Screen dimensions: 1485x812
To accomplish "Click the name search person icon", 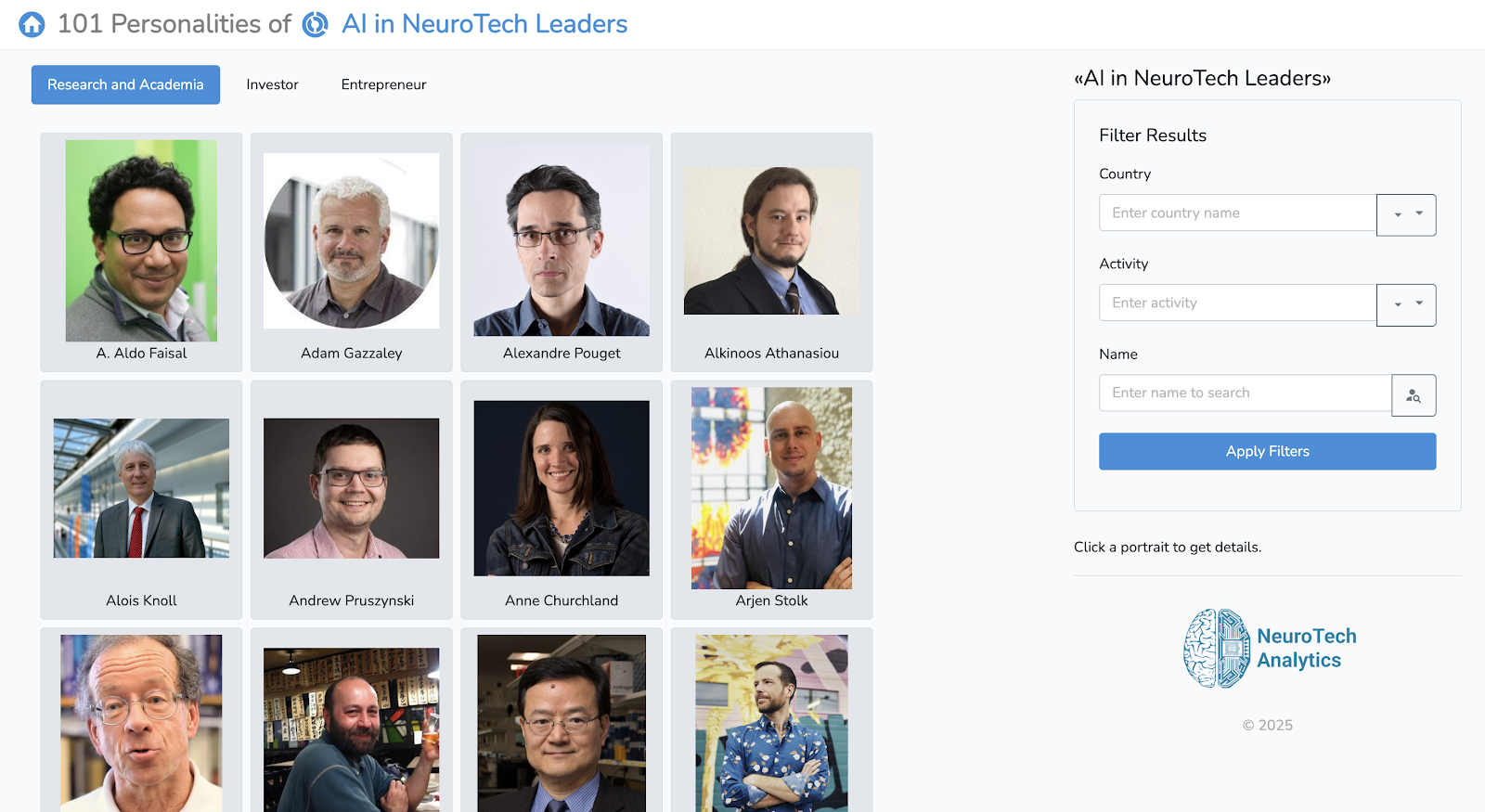I will (1414, 395).
